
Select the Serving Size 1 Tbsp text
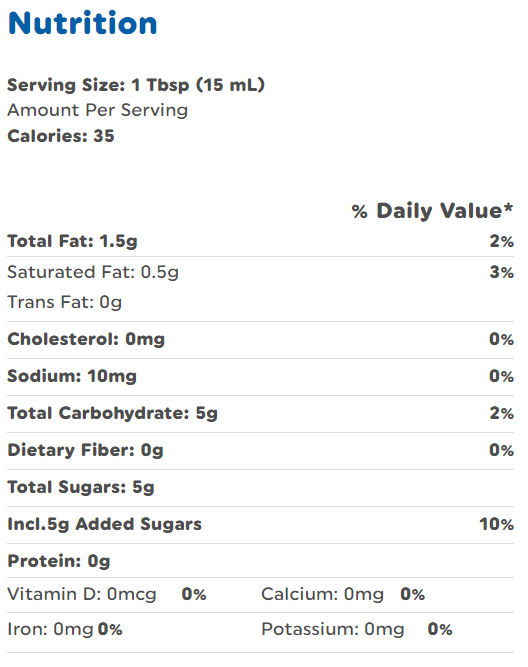click(x=136, y=85)
